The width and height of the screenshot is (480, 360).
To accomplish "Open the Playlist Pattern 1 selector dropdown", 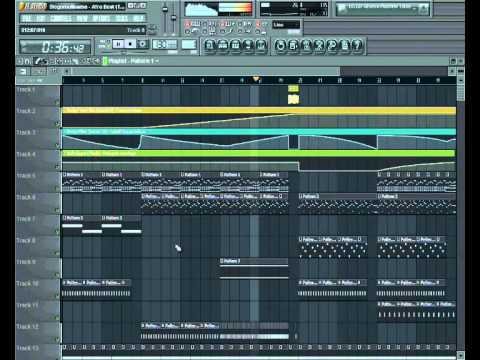I will [x=133, y=61].
